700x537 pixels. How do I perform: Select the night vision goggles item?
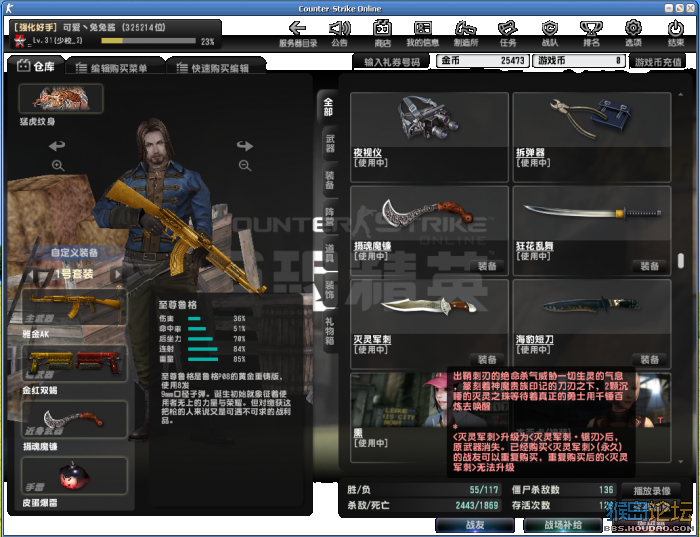tap(429, 137)
